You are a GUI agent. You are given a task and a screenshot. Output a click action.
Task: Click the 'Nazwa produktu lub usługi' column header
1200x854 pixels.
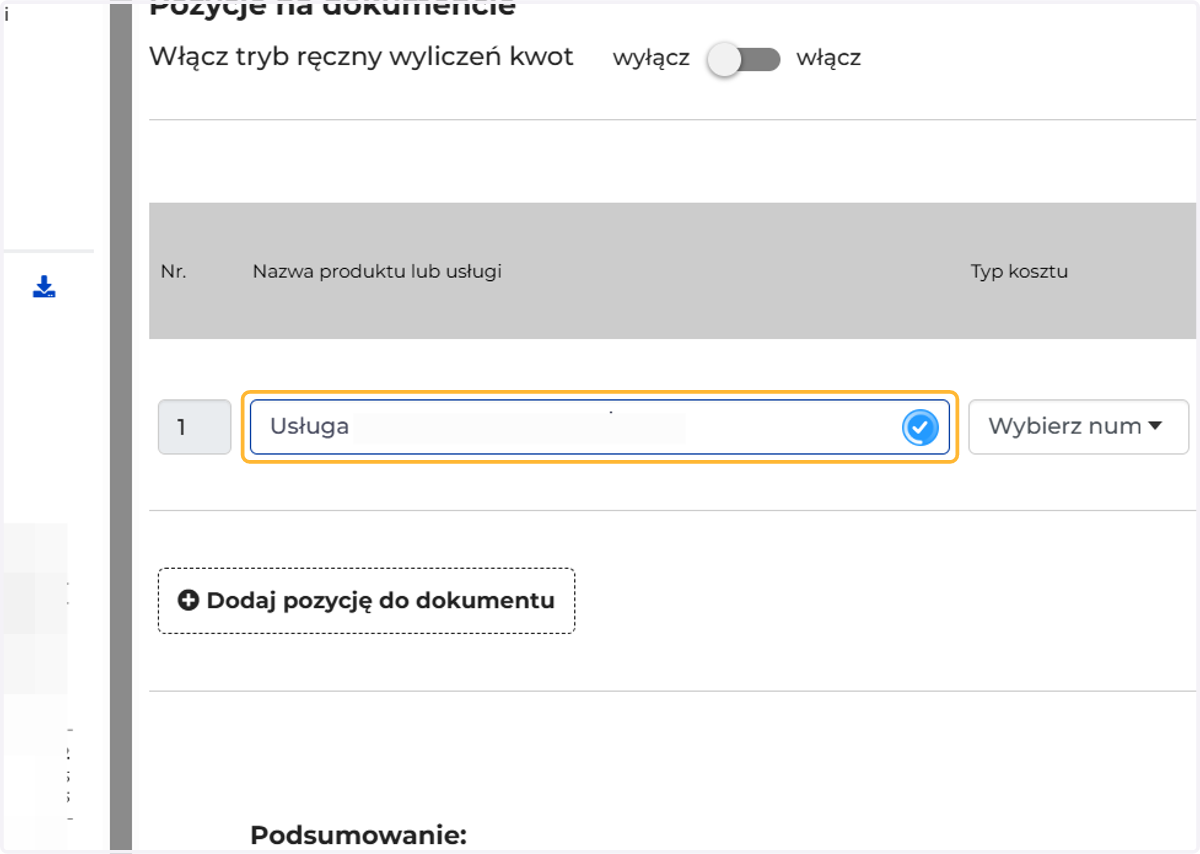[377, 272]
